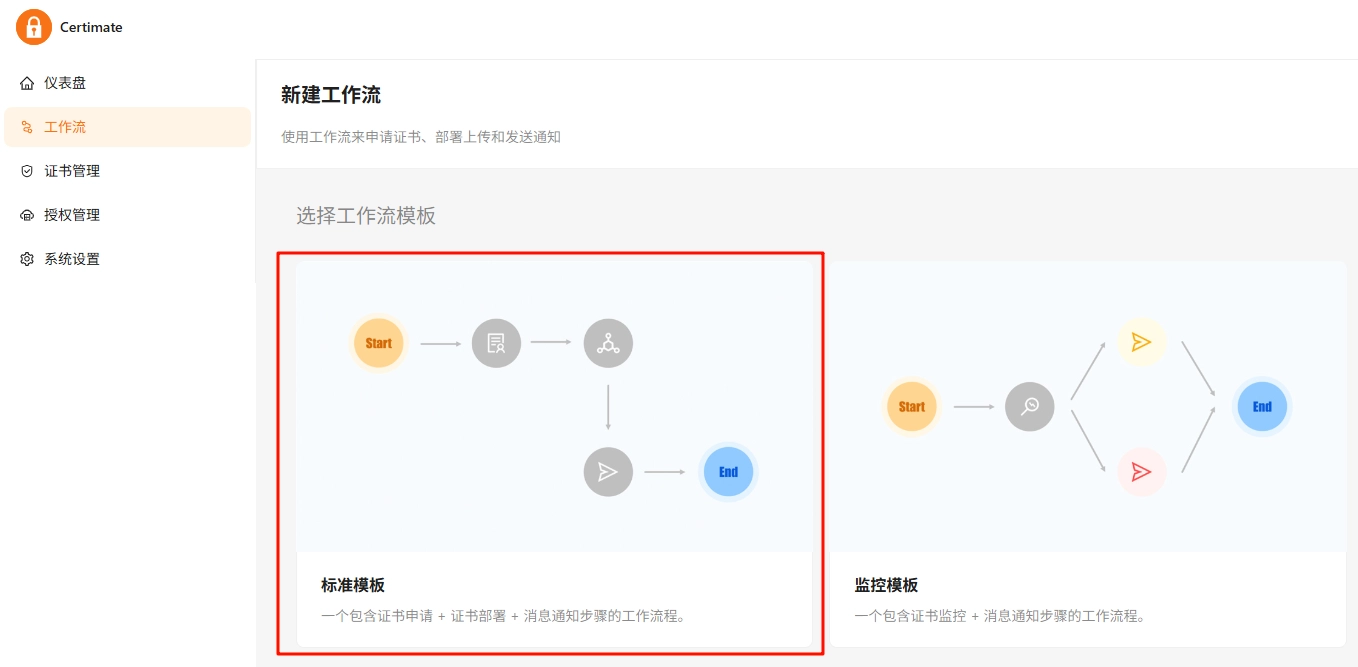Click the red paper plane node icon
Screen dimensions: 1358x667
1141,472
